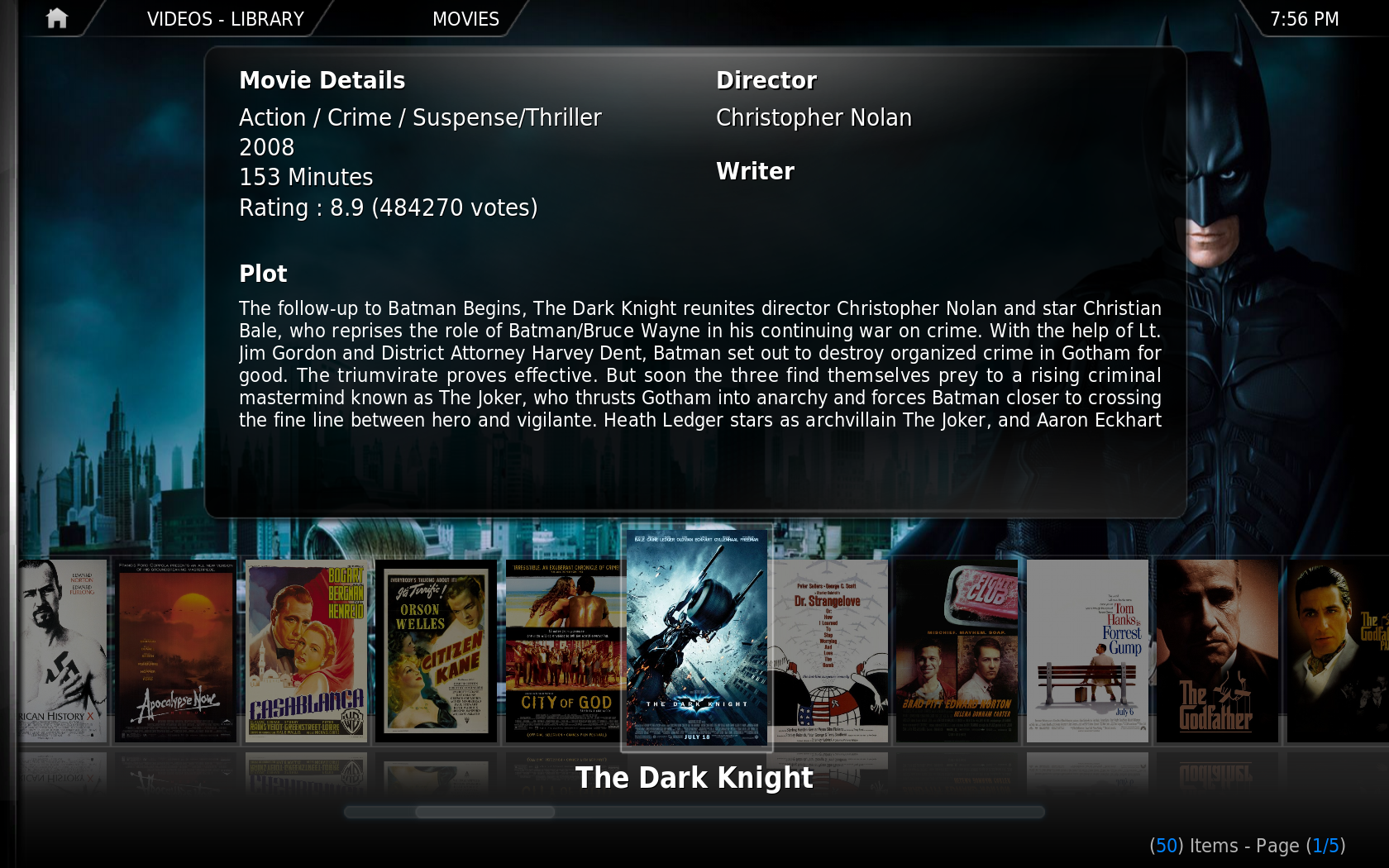Screen dimensions: 1389x868
Task: Choose the Casablanca movie poster
Action: [x=306, y=651]
